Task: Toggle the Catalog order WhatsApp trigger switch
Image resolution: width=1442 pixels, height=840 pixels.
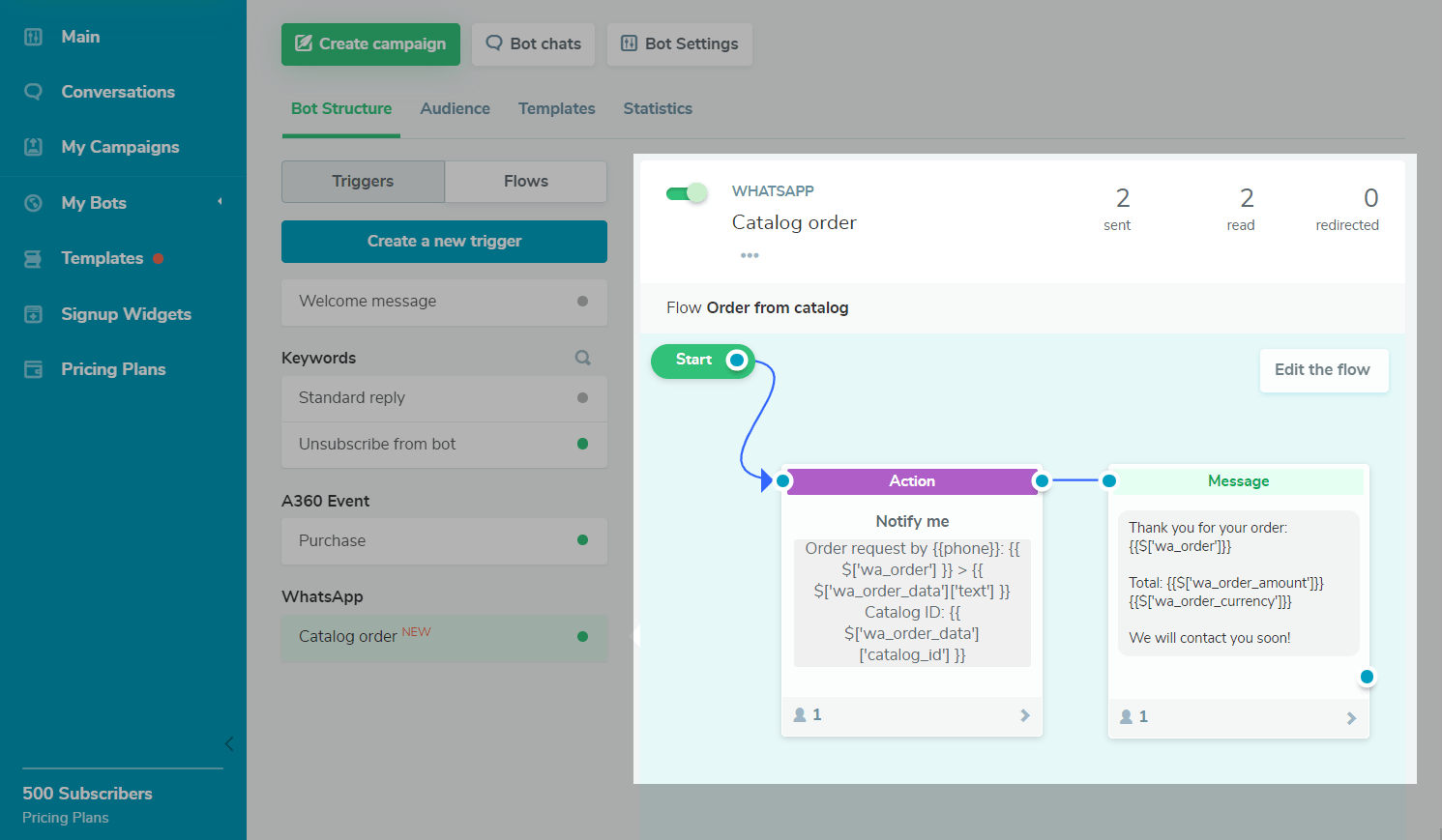Action: pyautogui.click(x=687, y=193)
